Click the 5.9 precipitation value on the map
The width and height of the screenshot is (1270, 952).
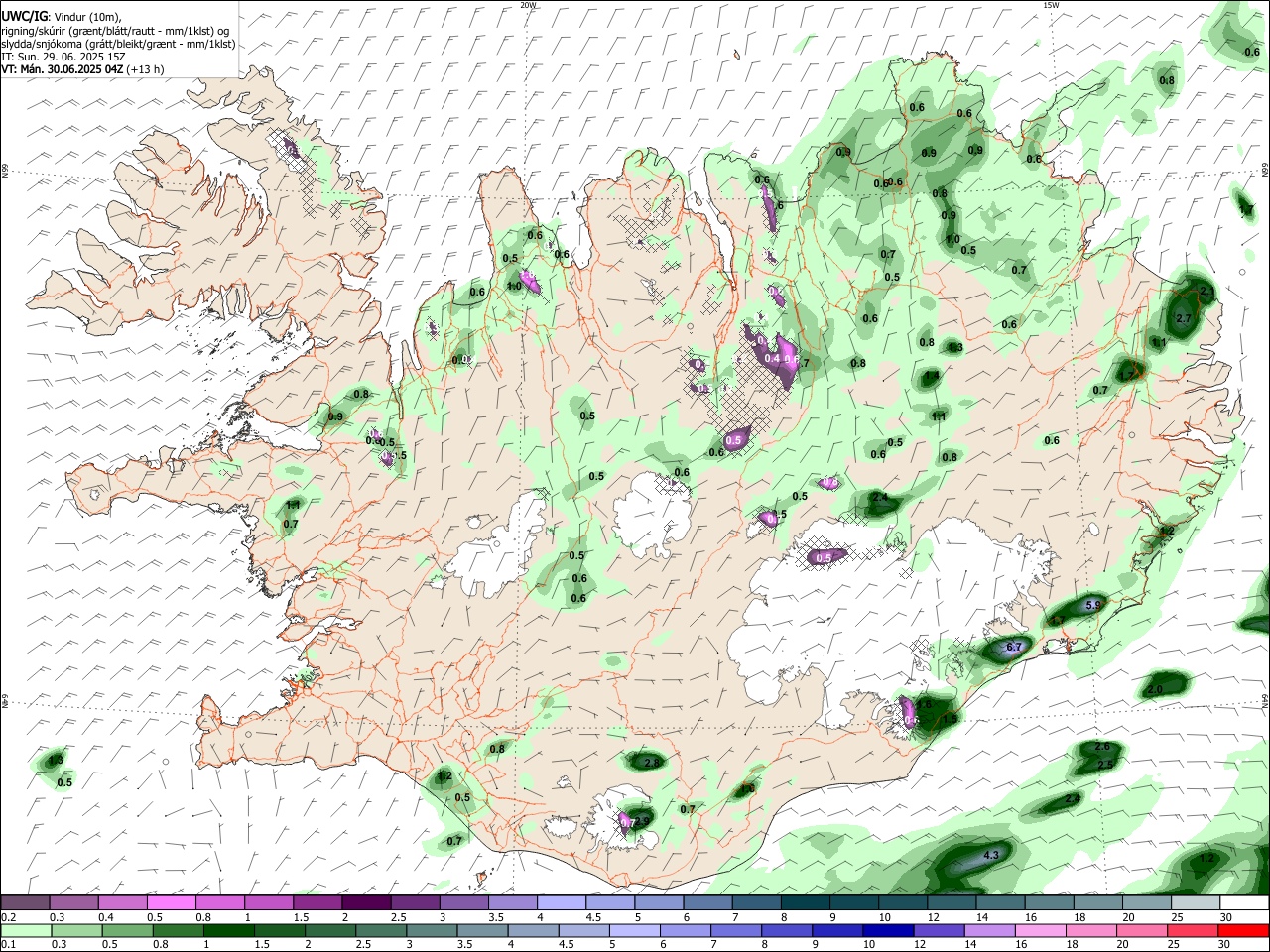pos(1094,605)
